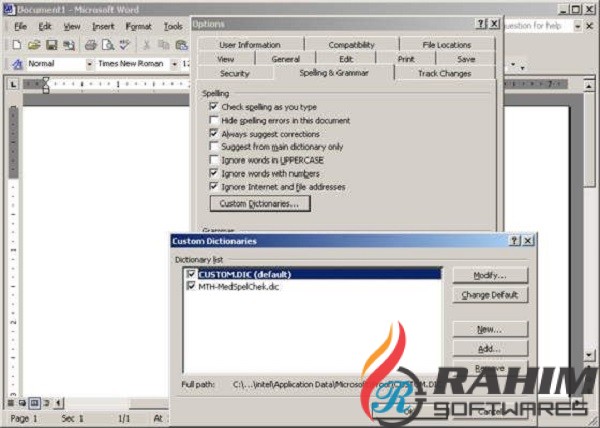Switch to the File Locations tab
The width and height of the screenshot is (600, 428).
click(447, 44)
